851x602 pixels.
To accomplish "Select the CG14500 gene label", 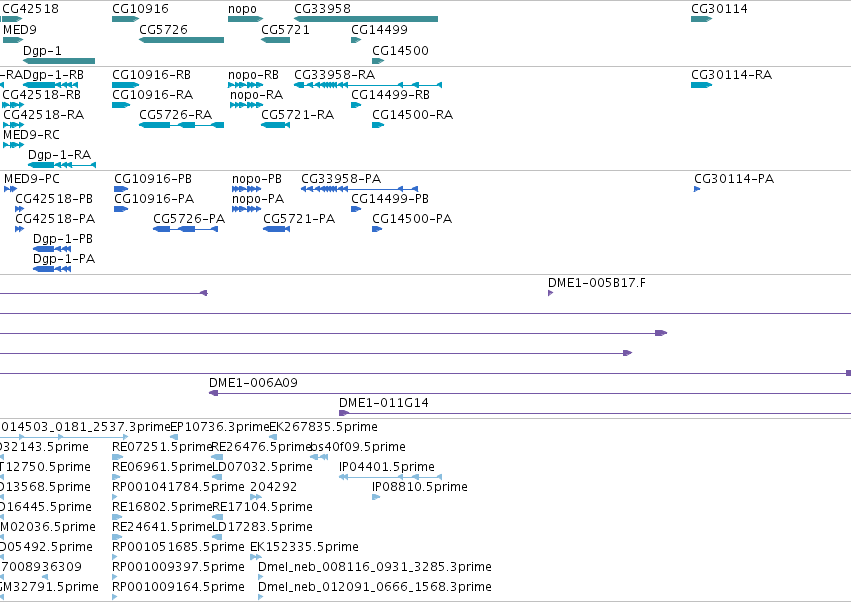I will [x=401, y=50].
